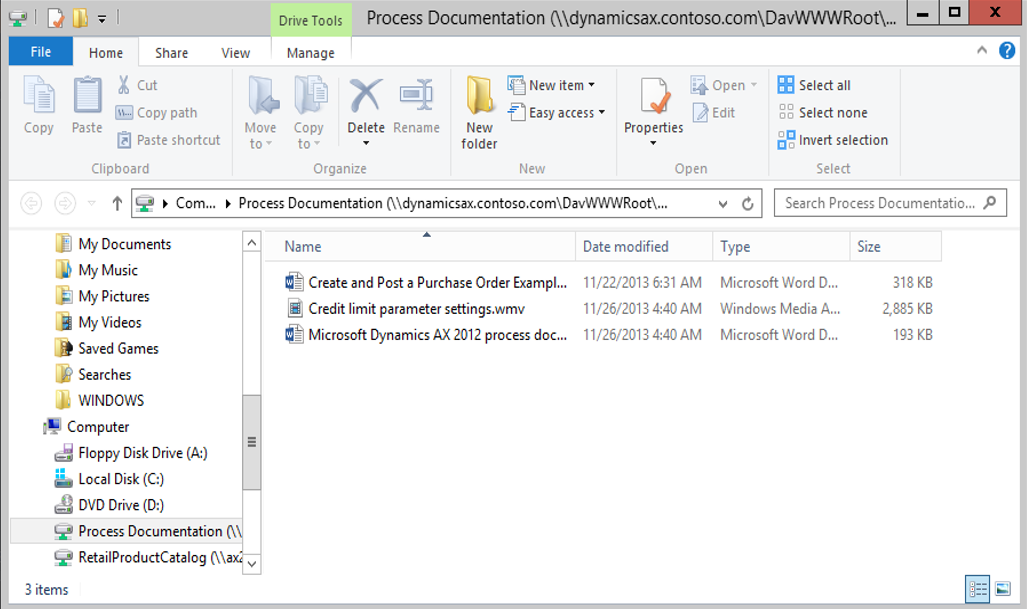Switch to the View tab

tap(236, 53)
